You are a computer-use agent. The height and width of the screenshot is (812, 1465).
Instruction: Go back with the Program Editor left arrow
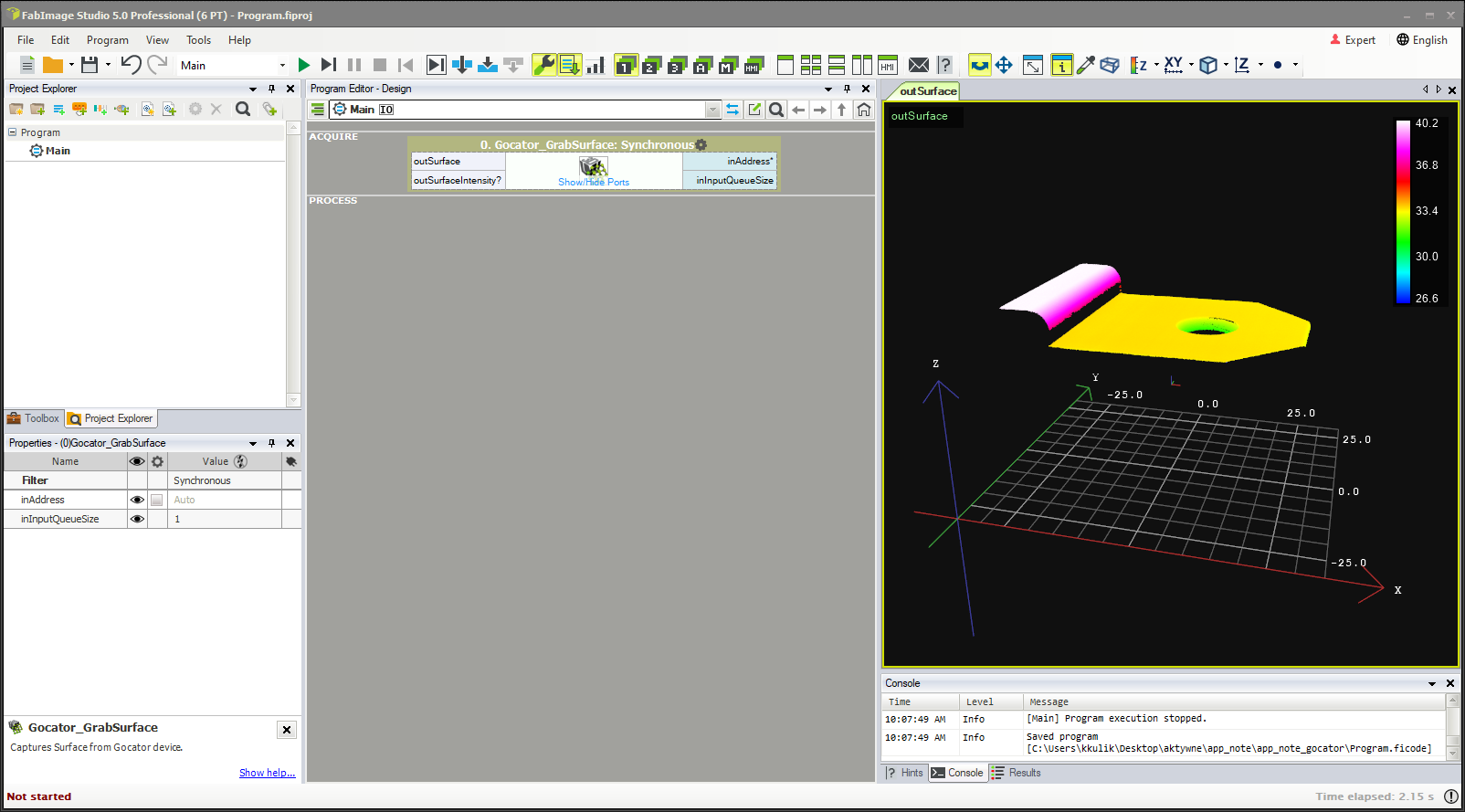[798, 110]
